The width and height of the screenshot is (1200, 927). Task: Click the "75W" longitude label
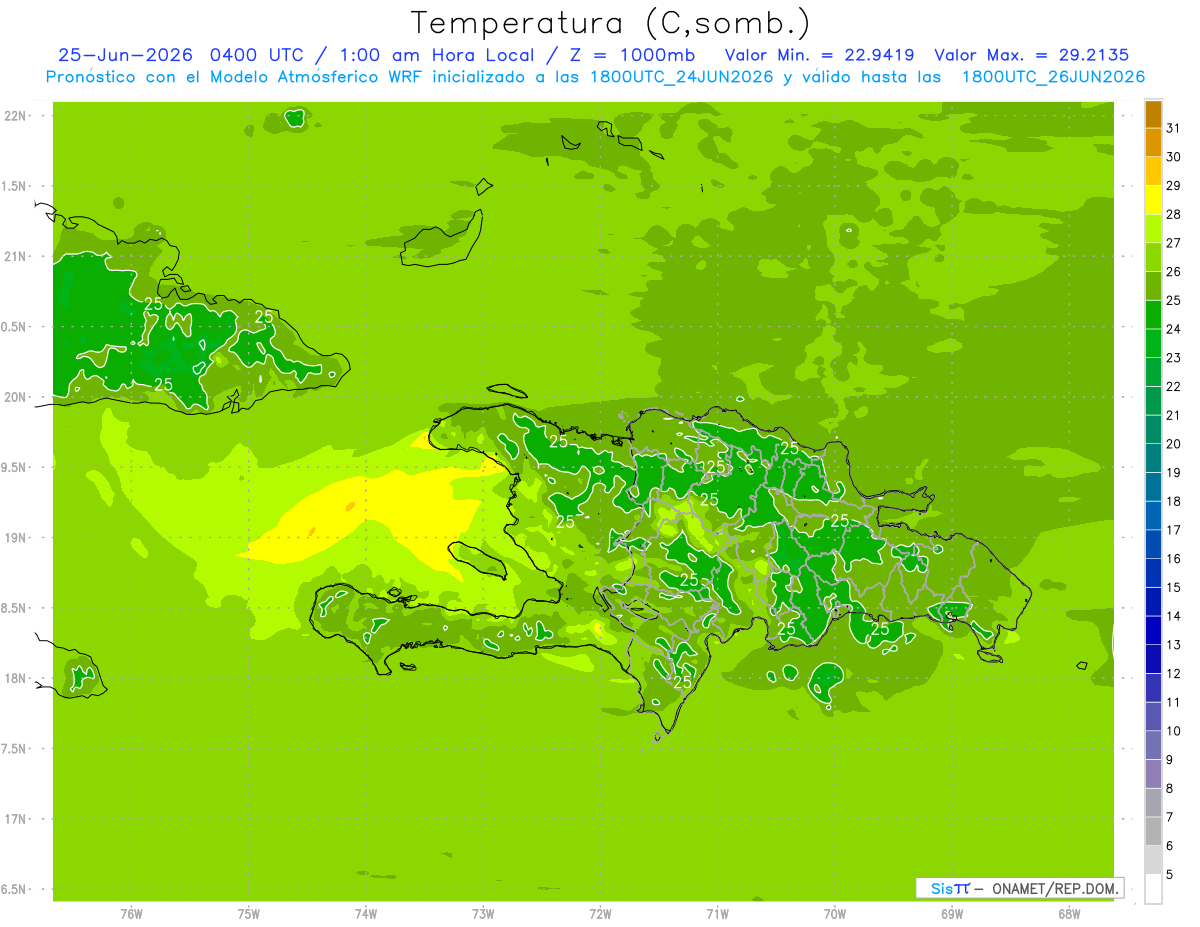click(249, 913)
